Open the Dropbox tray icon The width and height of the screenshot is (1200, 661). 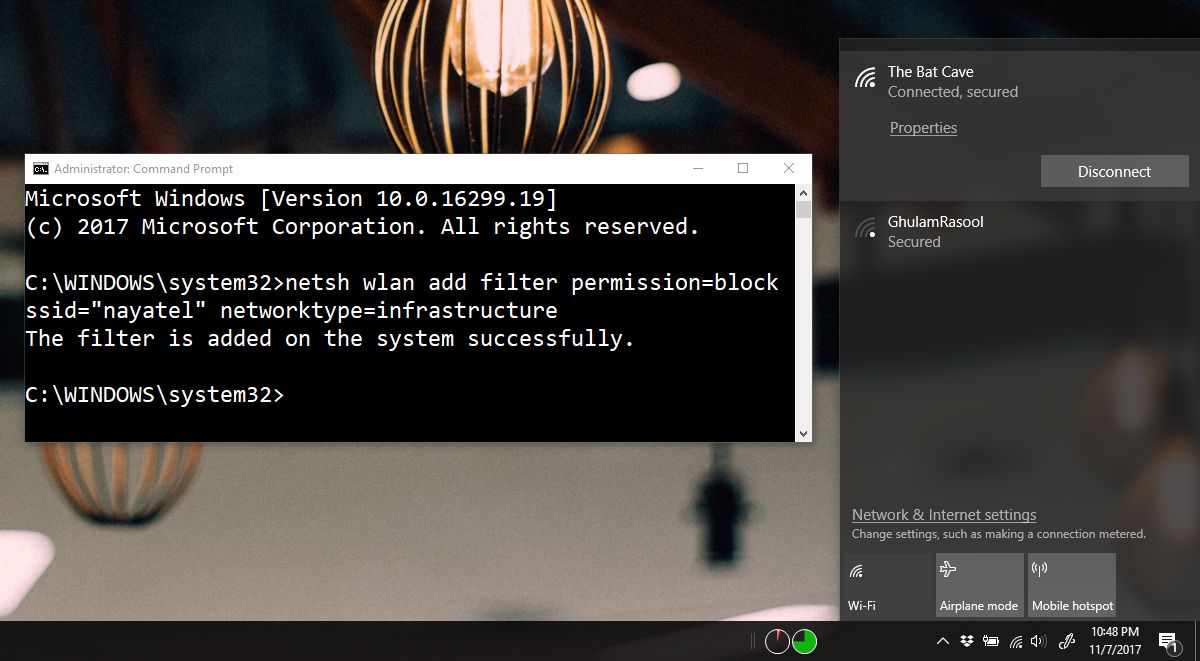[967, 641]
